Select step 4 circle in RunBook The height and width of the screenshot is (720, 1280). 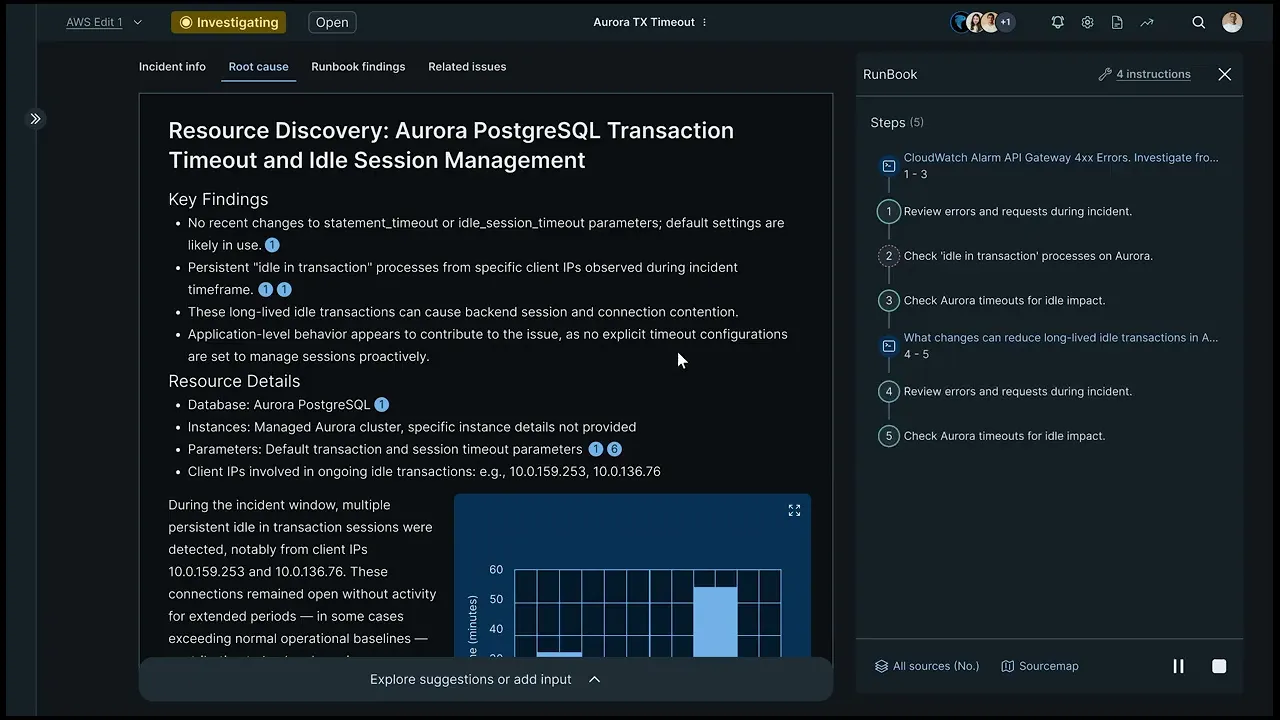(888, 391)
